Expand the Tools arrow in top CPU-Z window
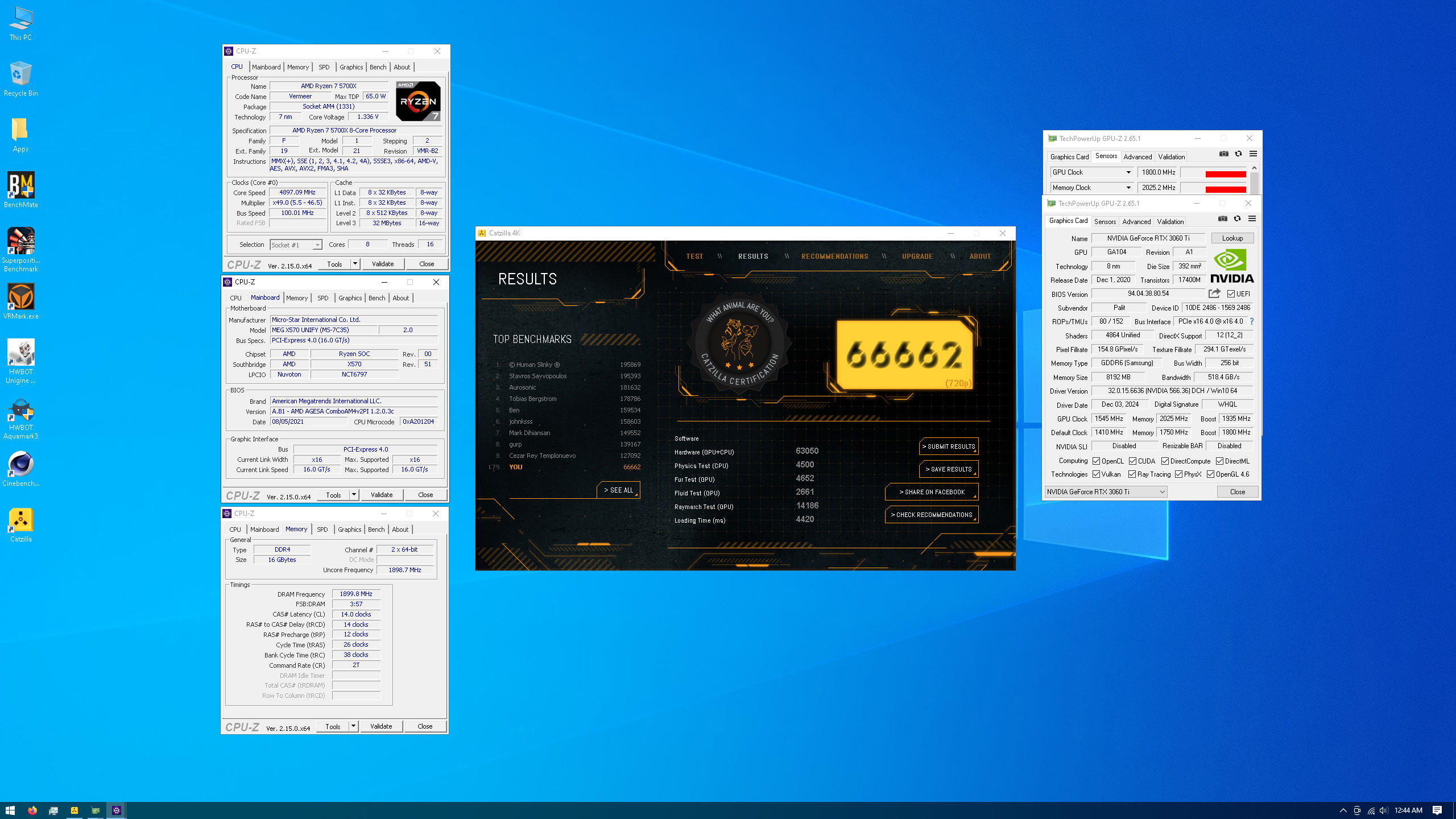Image resolution: width=1456 pixels, height=819 pixels. point(355,264)
